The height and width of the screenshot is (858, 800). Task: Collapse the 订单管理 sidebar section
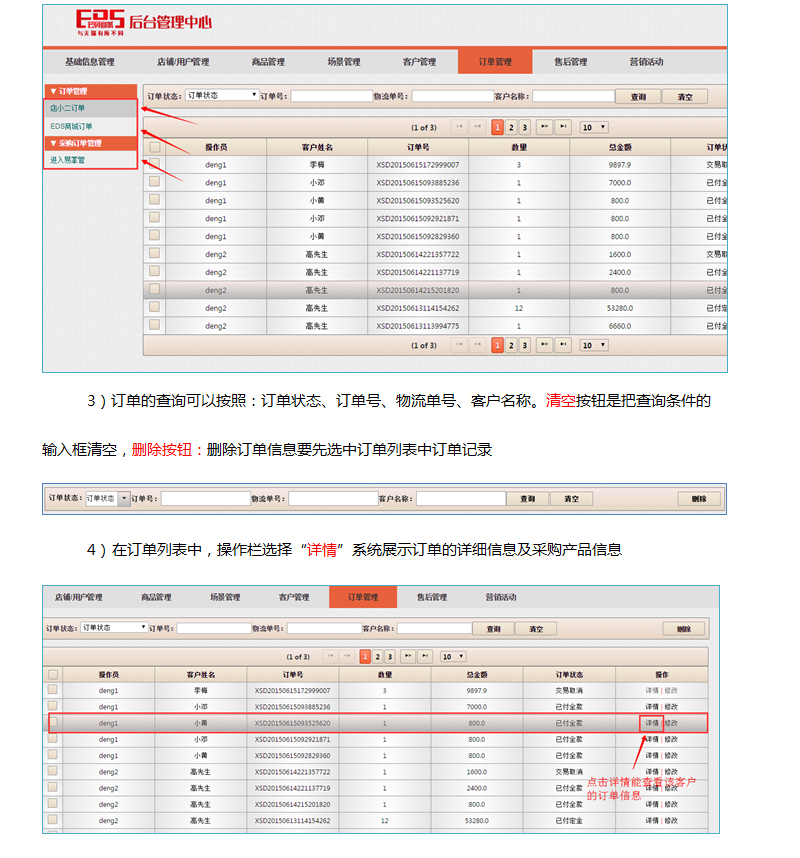point(90,91)
